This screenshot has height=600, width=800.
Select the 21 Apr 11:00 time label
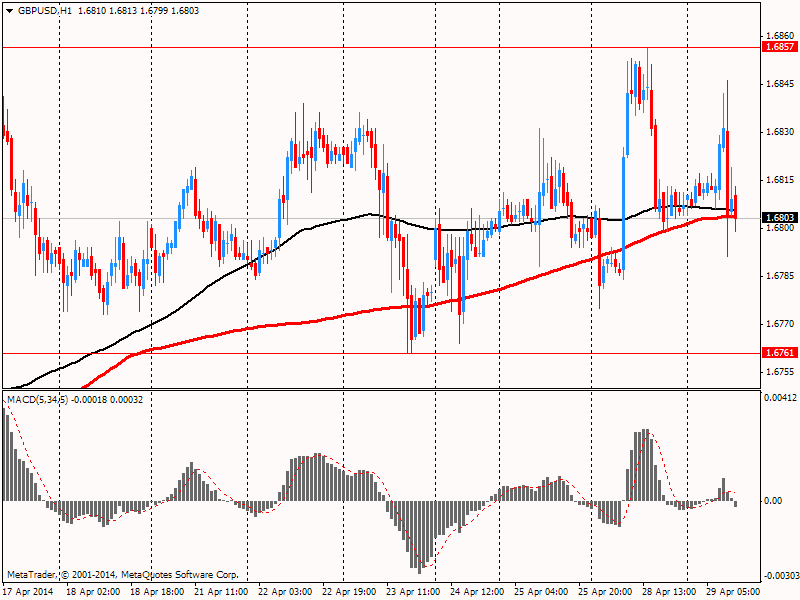point(221,592)
